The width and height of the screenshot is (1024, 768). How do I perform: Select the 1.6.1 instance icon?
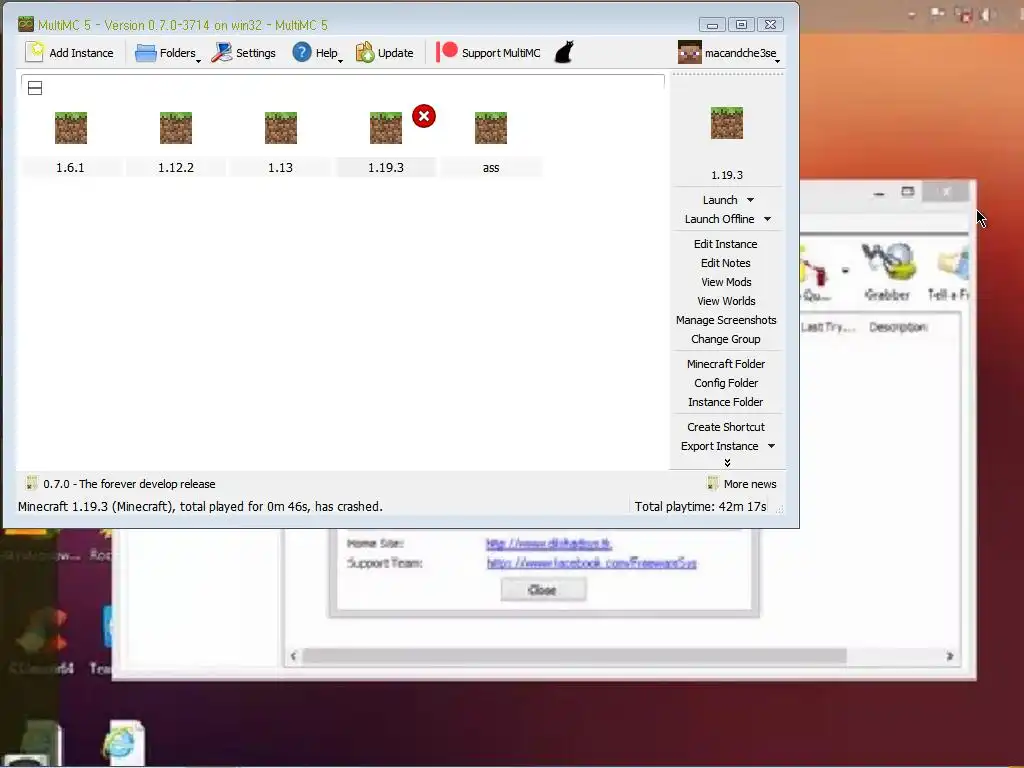tap(71, 128)
